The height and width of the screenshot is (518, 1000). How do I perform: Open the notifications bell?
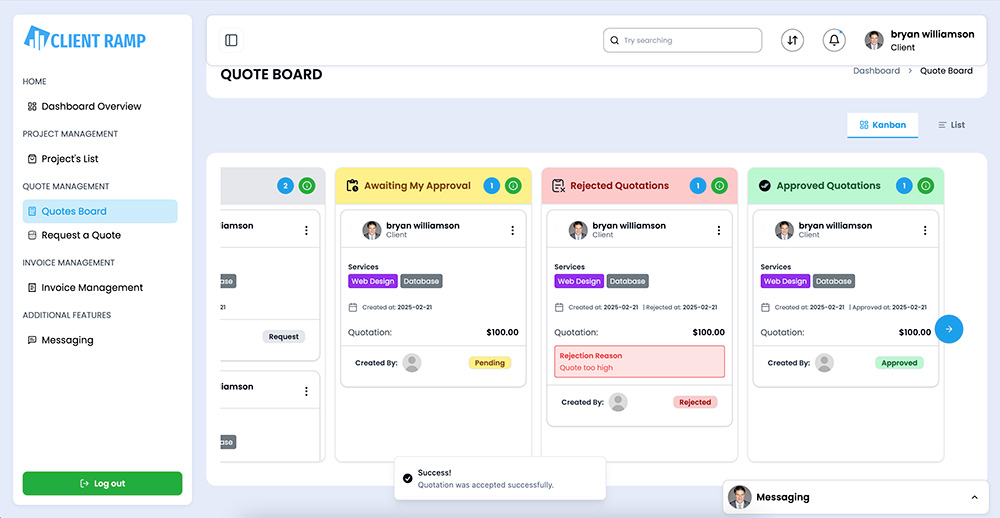[x=834, y=40]
